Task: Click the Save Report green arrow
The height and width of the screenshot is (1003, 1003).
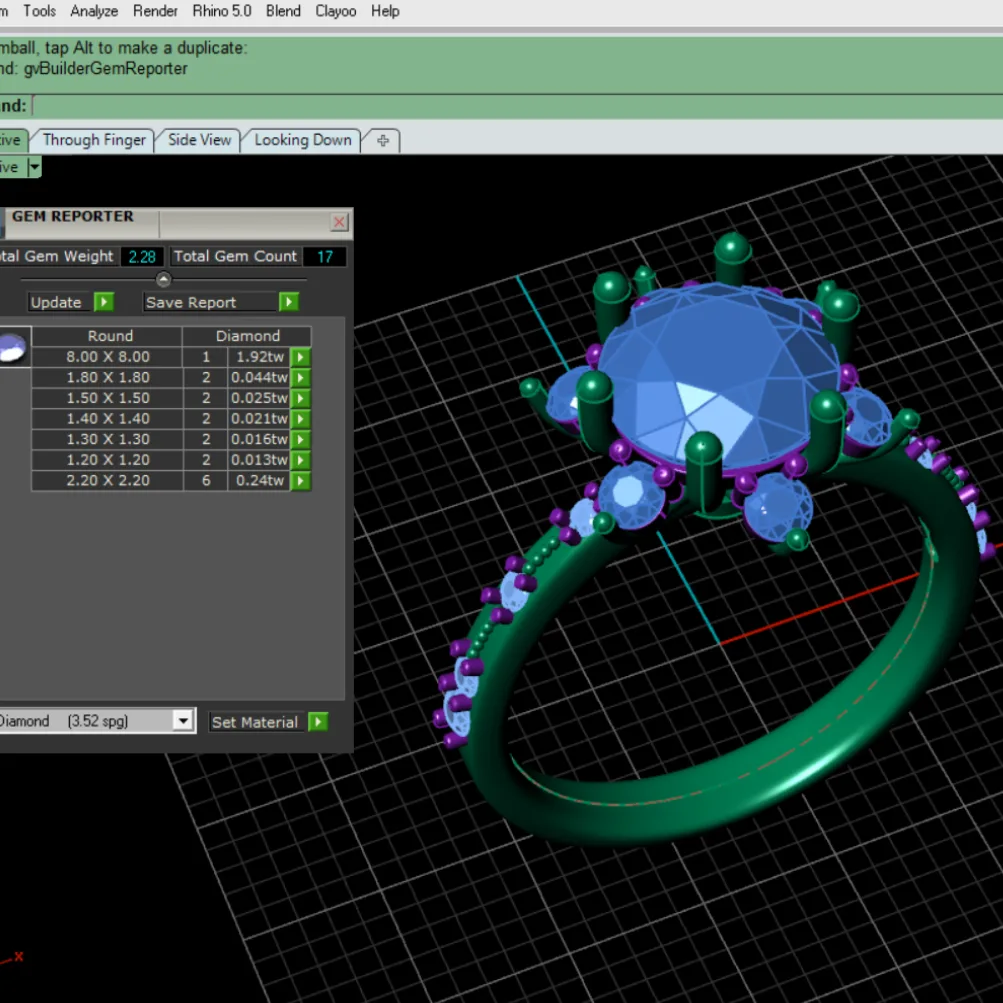Action: pos(289,302)
